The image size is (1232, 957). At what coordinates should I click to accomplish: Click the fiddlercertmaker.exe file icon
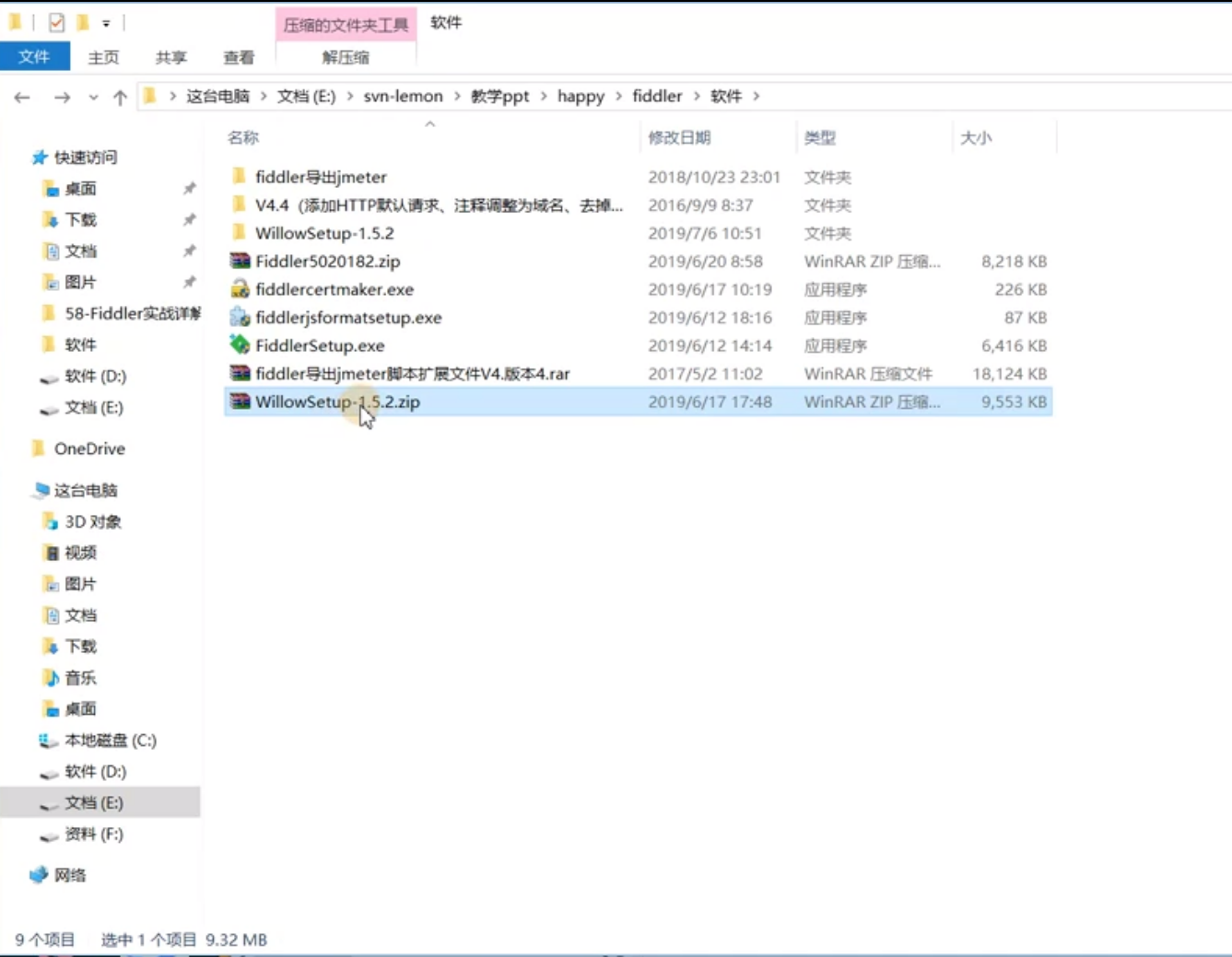240,289
